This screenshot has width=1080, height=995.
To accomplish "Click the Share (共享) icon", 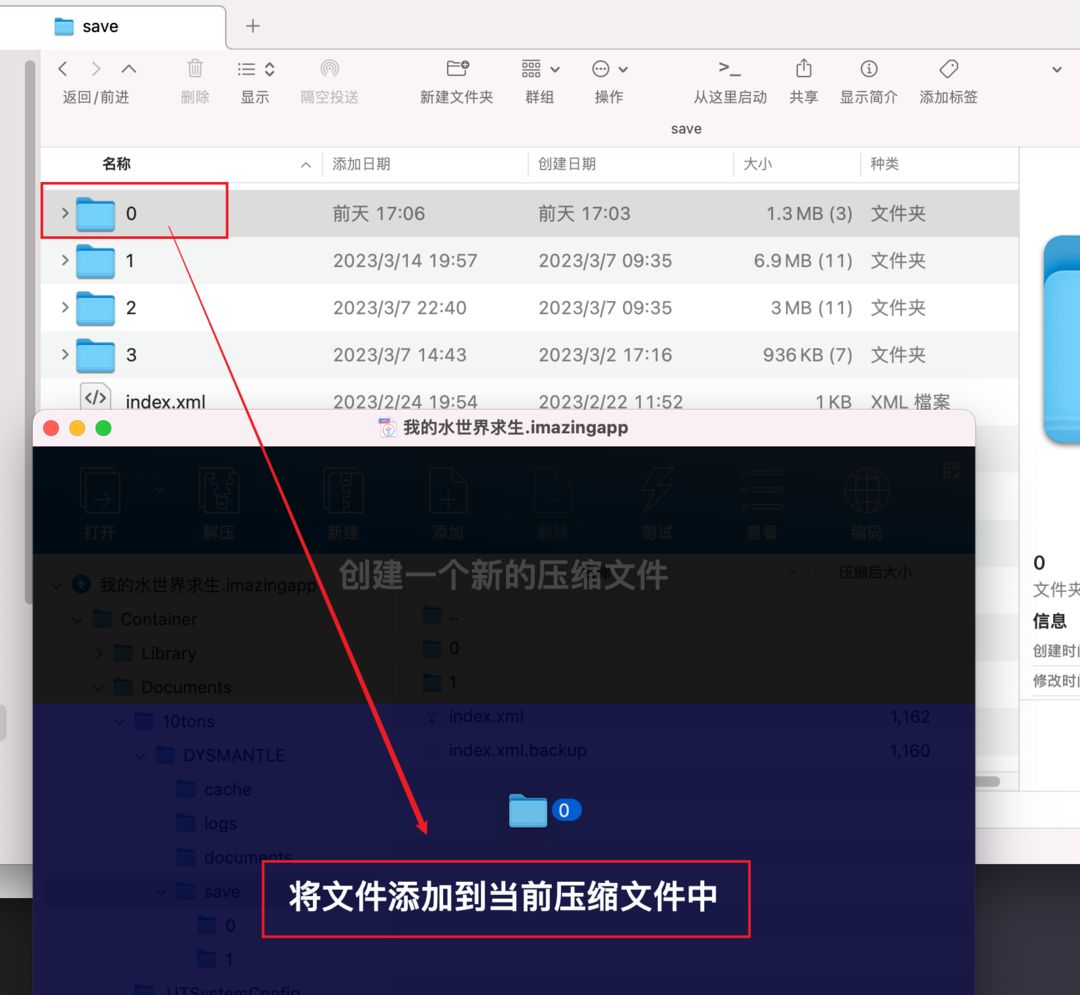I will (804, 68).
